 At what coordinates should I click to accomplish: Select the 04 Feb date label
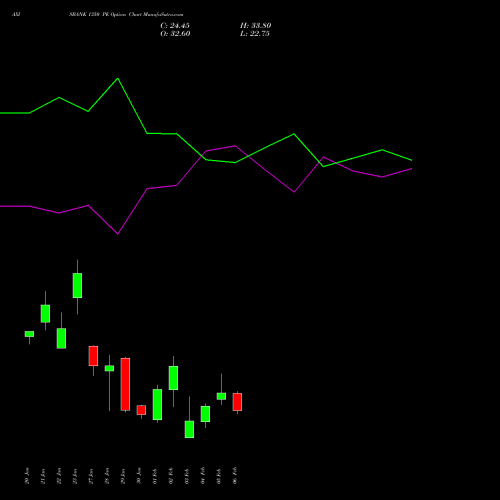(203, 476)
